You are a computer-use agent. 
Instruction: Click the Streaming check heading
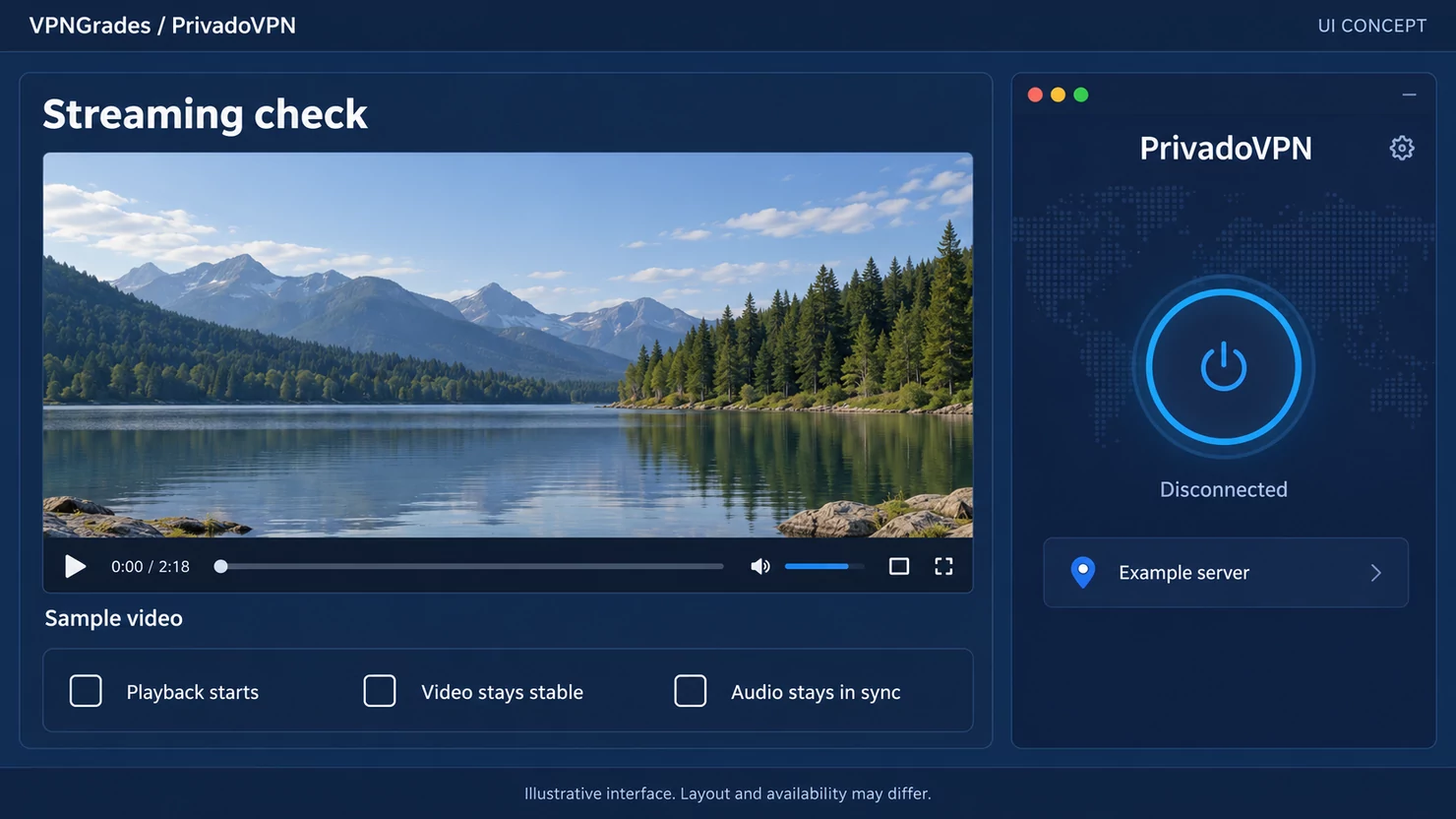(205, 114)
